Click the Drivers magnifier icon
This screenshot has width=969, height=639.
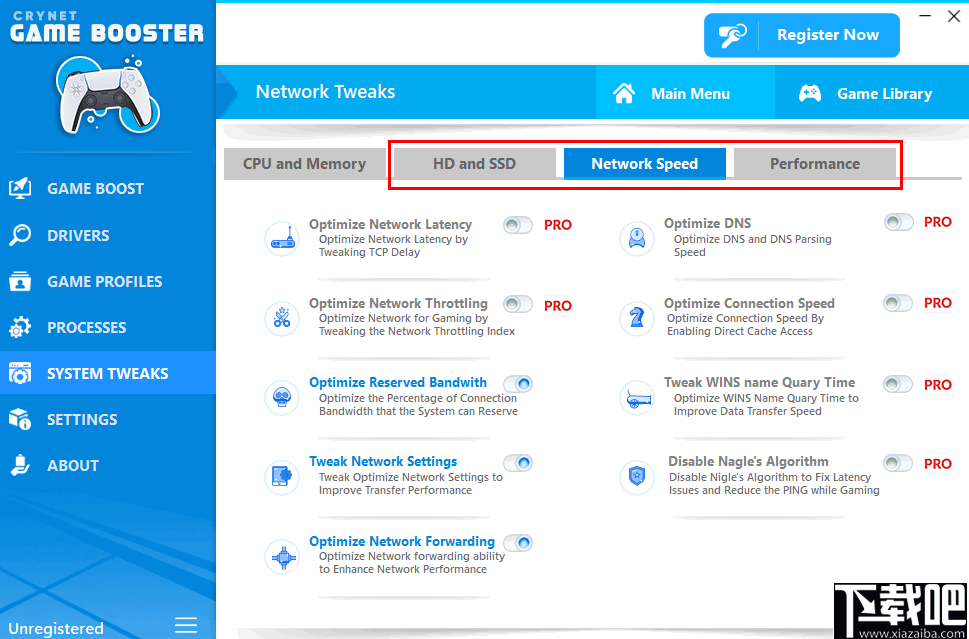tap(20, 235)
